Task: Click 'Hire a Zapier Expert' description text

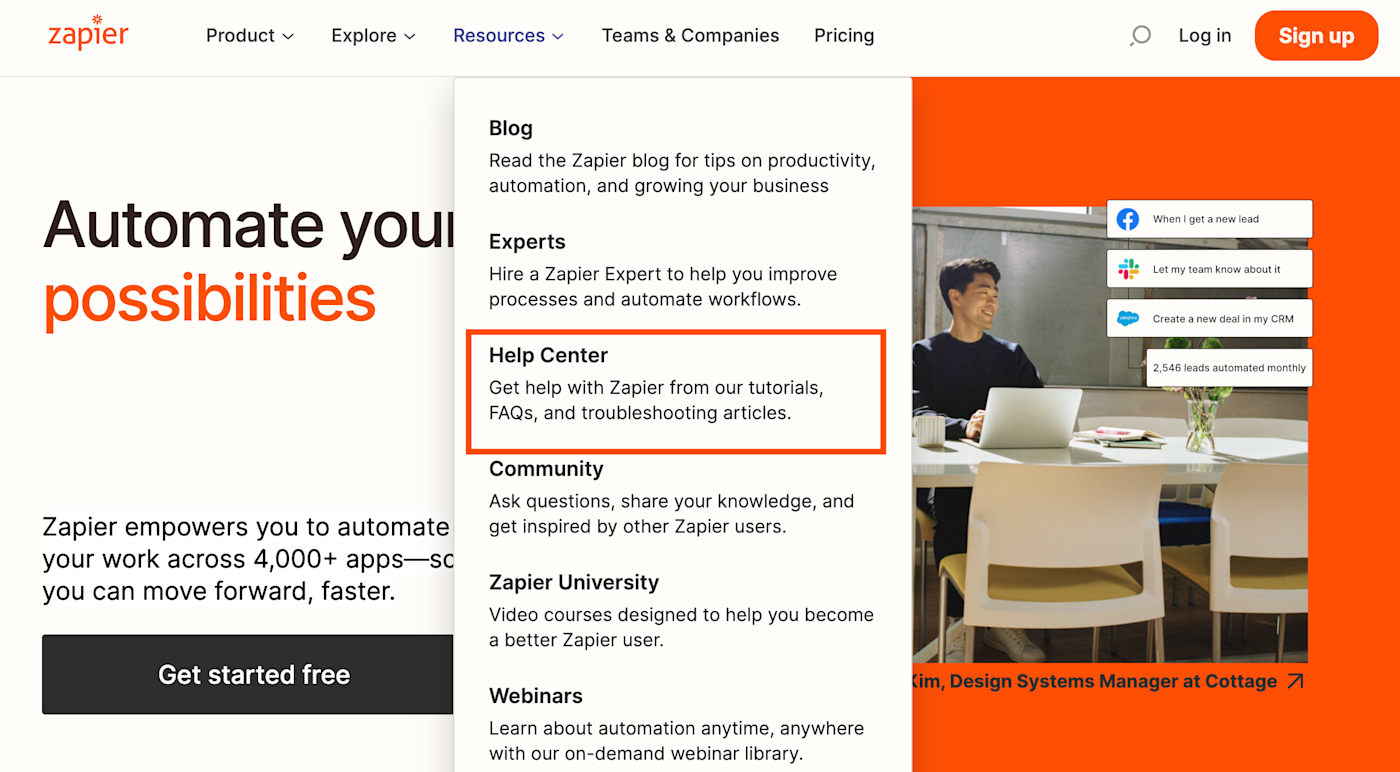Action: [663, 286]
